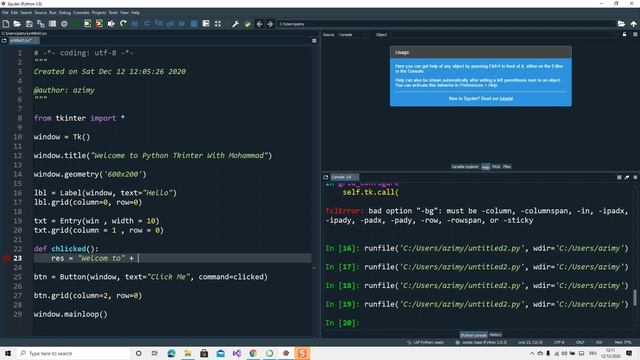The width and height of the screenshot is (640, 360).
Task: Click at the In [20] console prompt
Action: pyautogui.click(x=342, y=323)
